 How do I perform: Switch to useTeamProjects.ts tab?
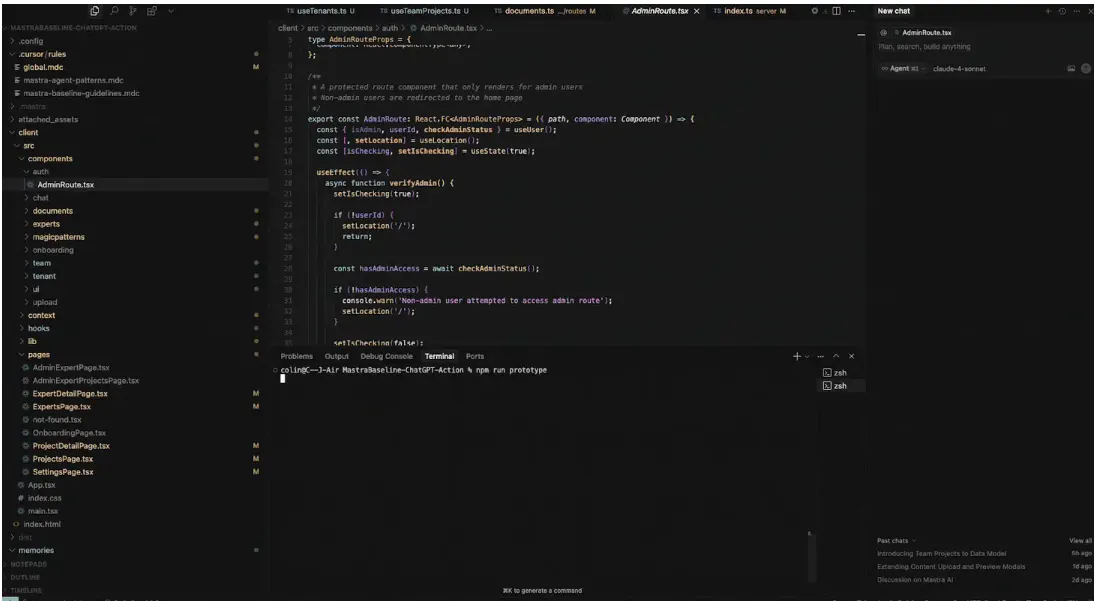click(424, 11)
